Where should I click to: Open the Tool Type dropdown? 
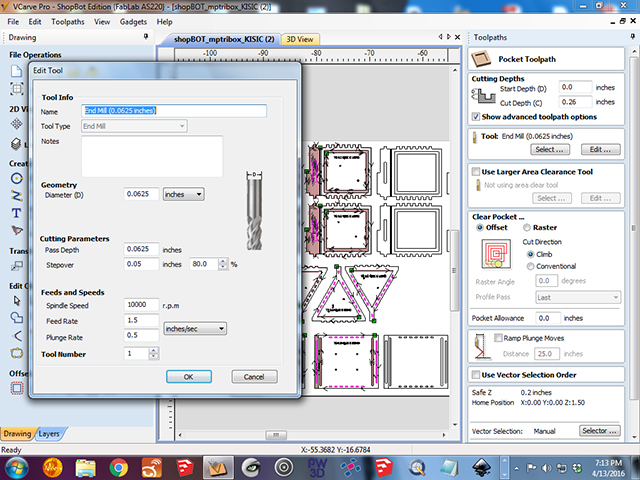point(134,126)
